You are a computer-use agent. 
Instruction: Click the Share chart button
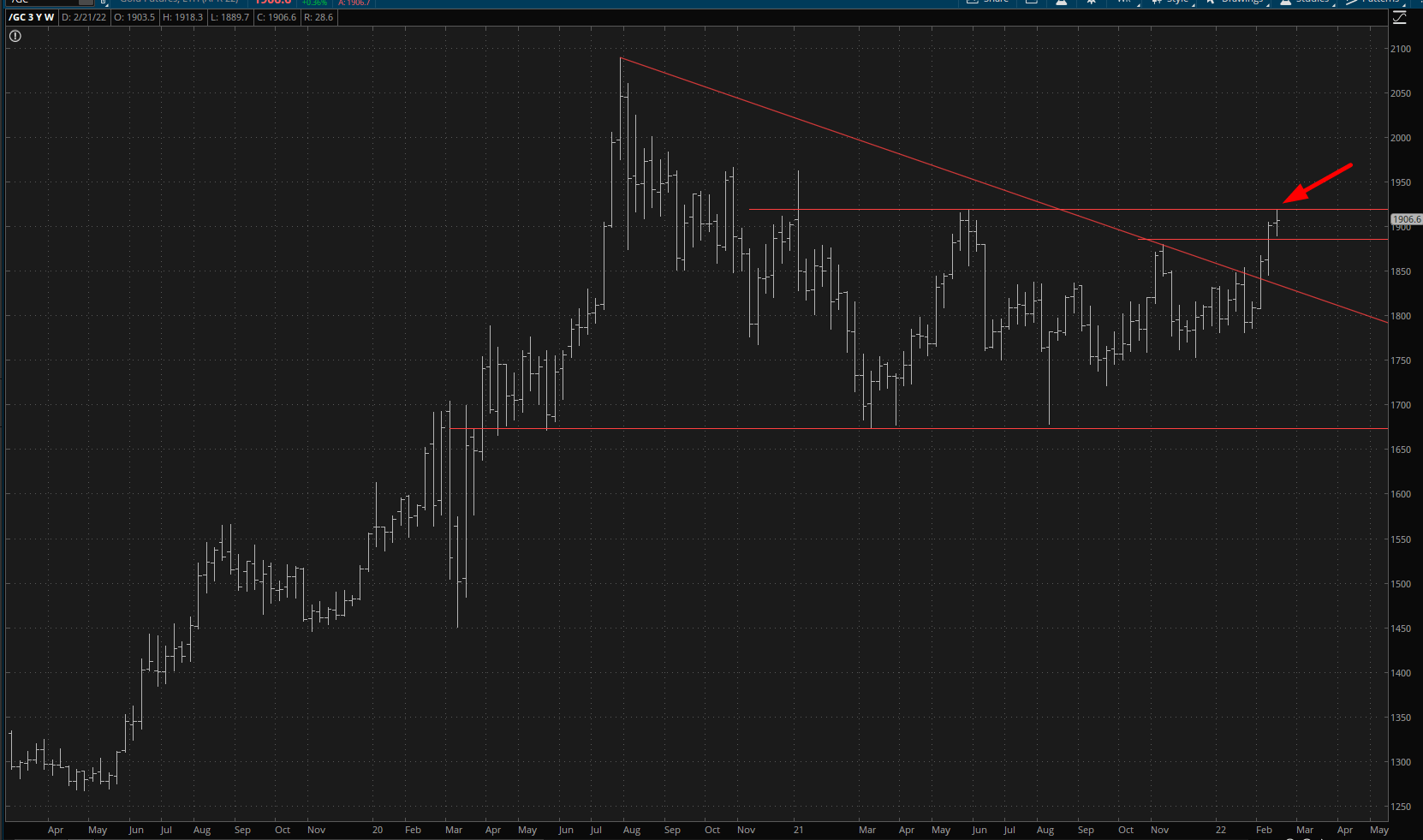[988, 2]
